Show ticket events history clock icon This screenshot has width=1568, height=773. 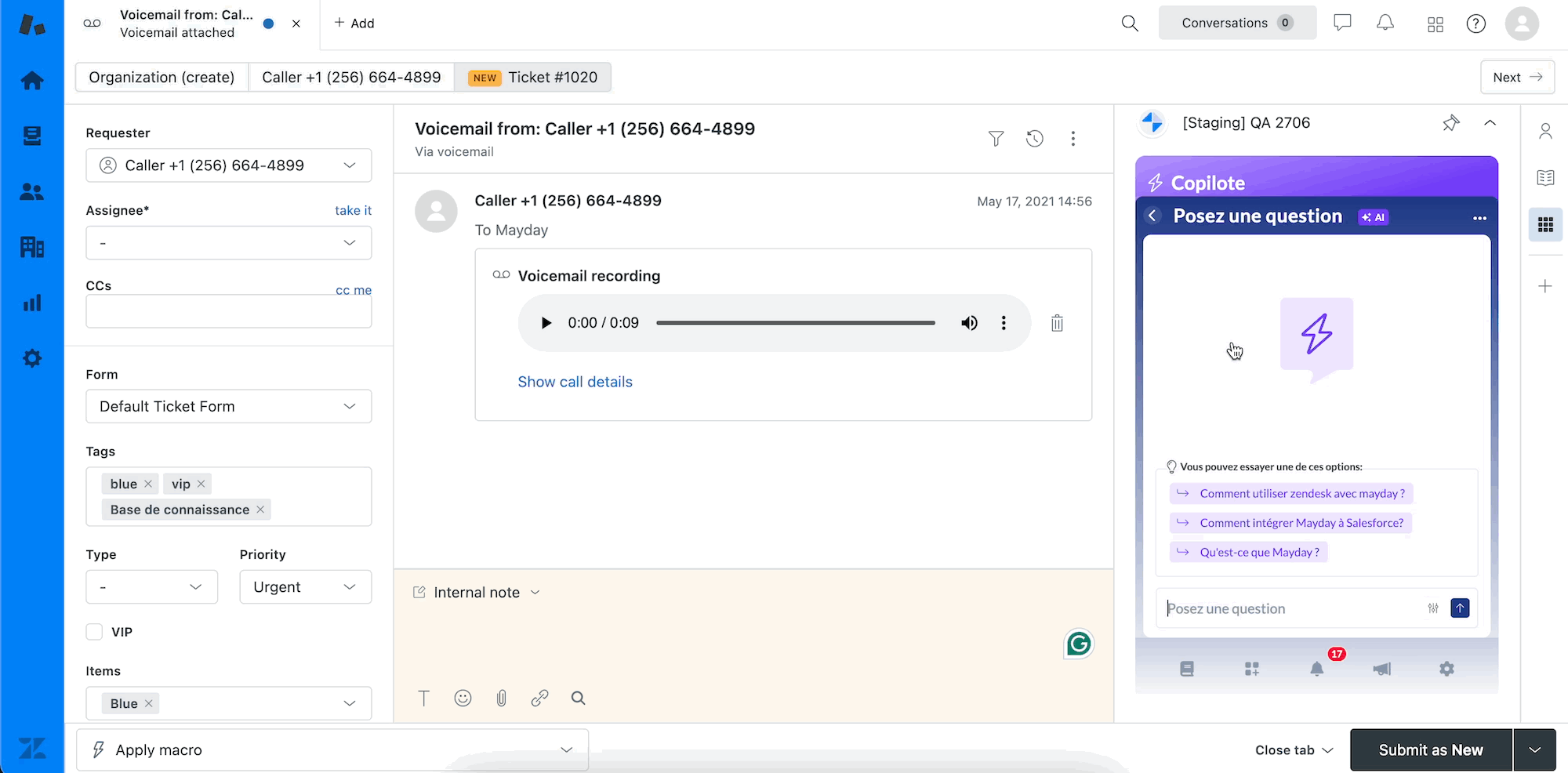point(1035,139)
